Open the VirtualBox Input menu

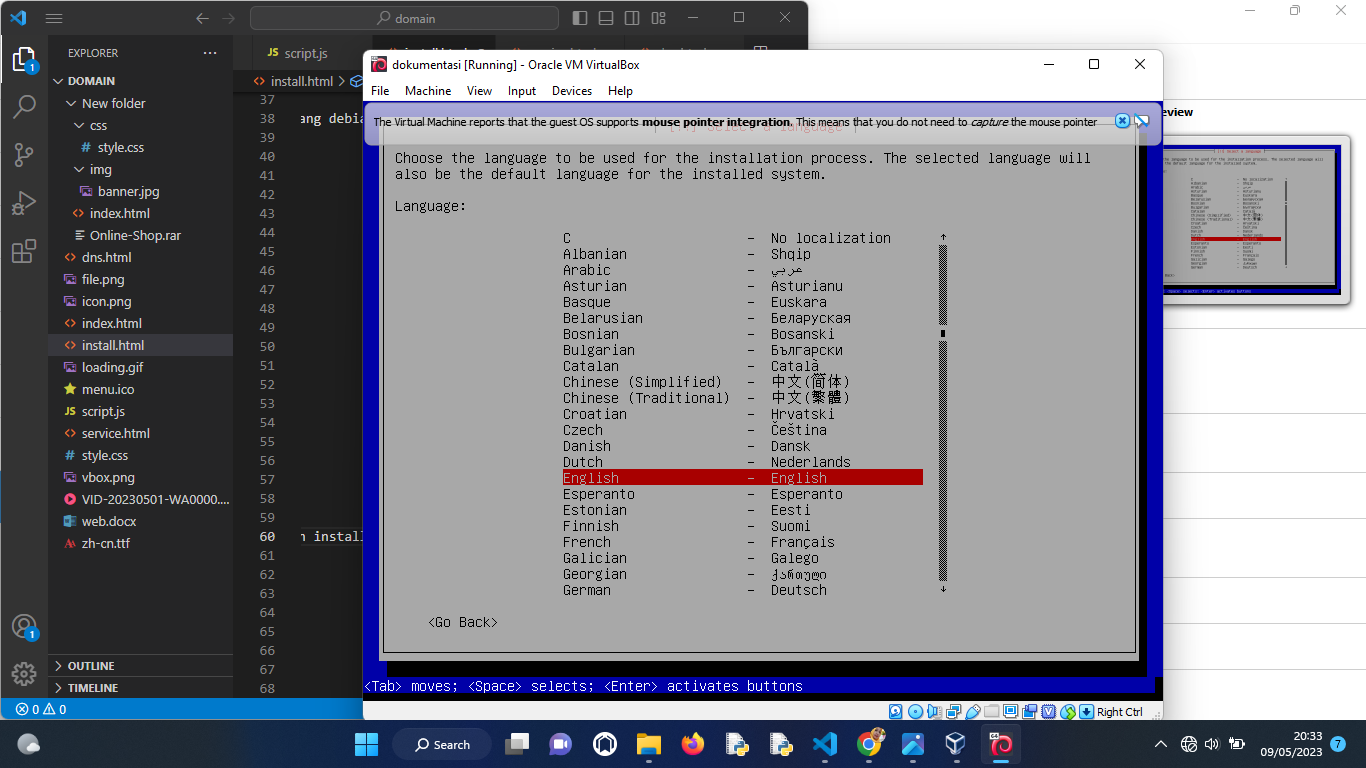[x=522, y=91]
